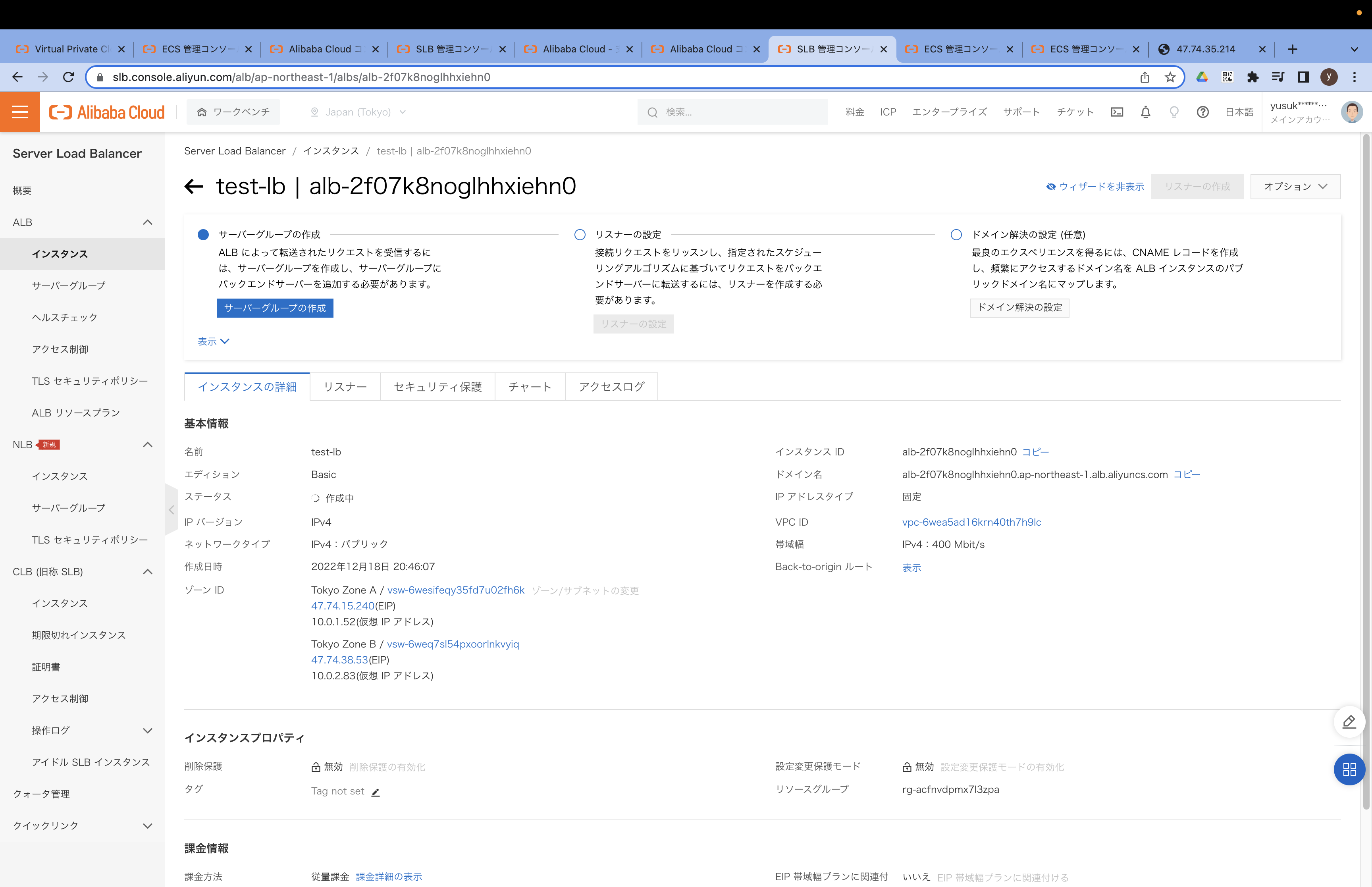Image resolution: width=1372 pixels, height=887 pixels.
Task: Open VPC link vpc-6wea5ad16krn40th7h9lc
Action: click(971, 522)
